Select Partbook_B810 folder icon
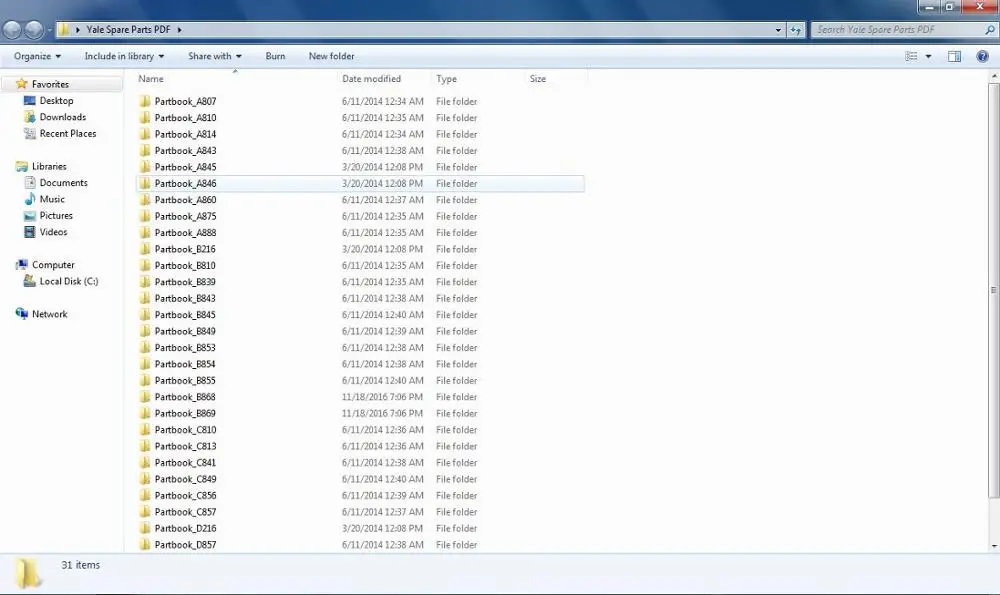Image resolution: width=1000 pixels, height=595 pixels. (145, 265)
